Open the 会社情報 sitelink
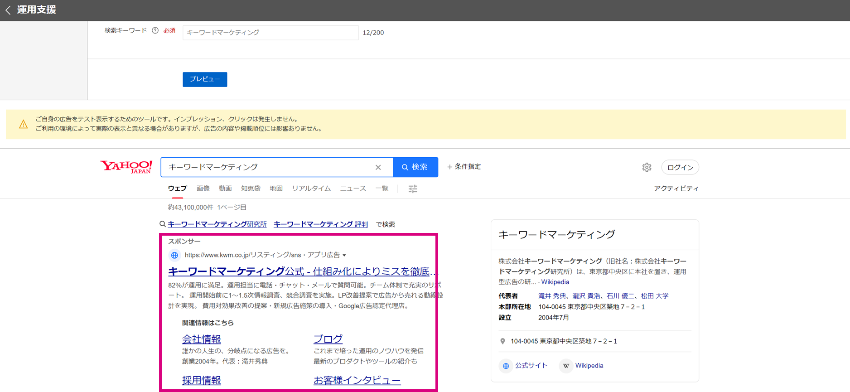This screenshot has height=392, width=850. pos(202,339)
